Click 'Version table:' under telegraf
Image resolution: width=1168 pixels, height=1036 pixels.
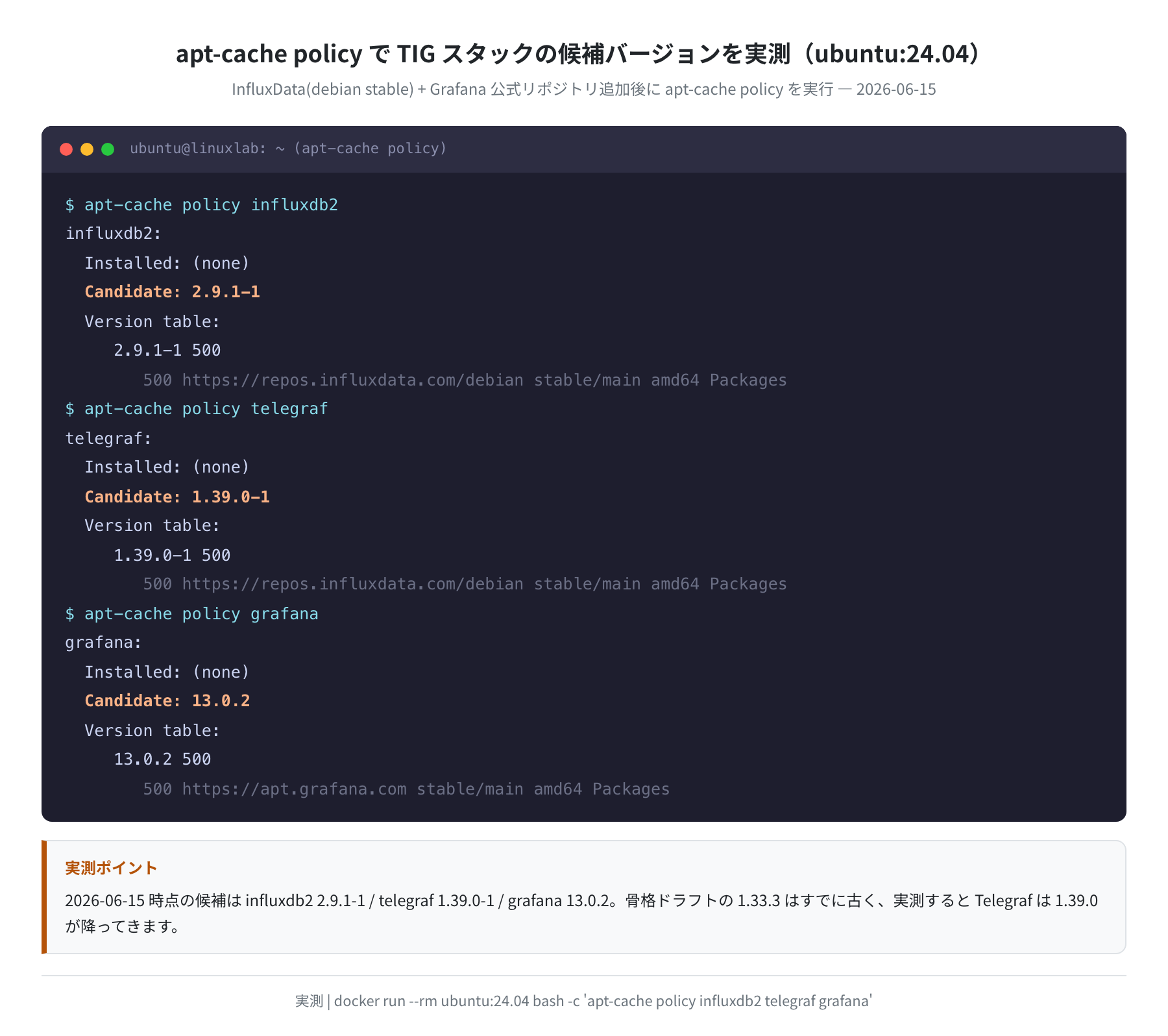pos(152,526)
